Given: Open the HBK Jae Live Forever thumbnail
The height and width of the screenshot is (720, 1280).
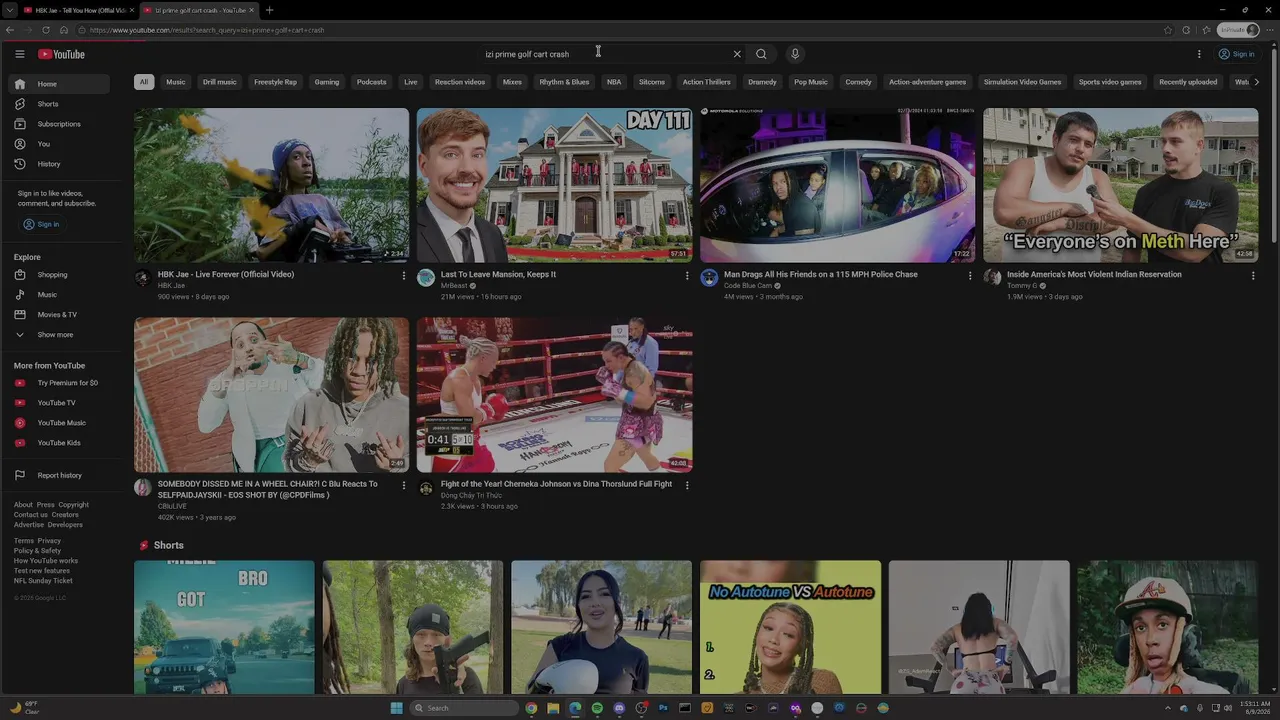Looking at the screenshot, I should click(272, 185).
